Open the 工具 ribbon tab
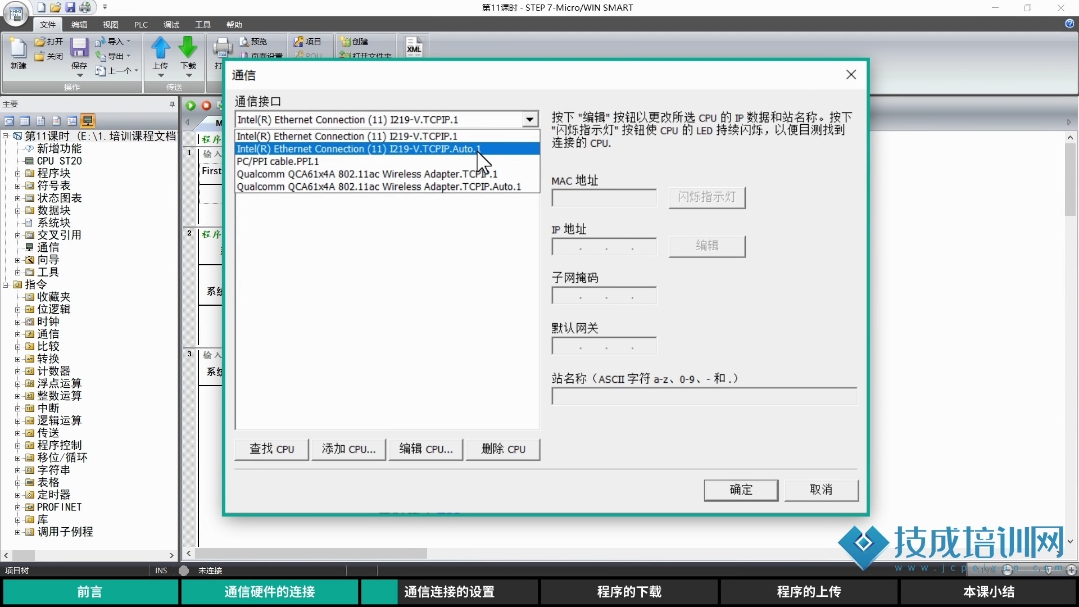1079x607 pixels. [x=202, y=25]
